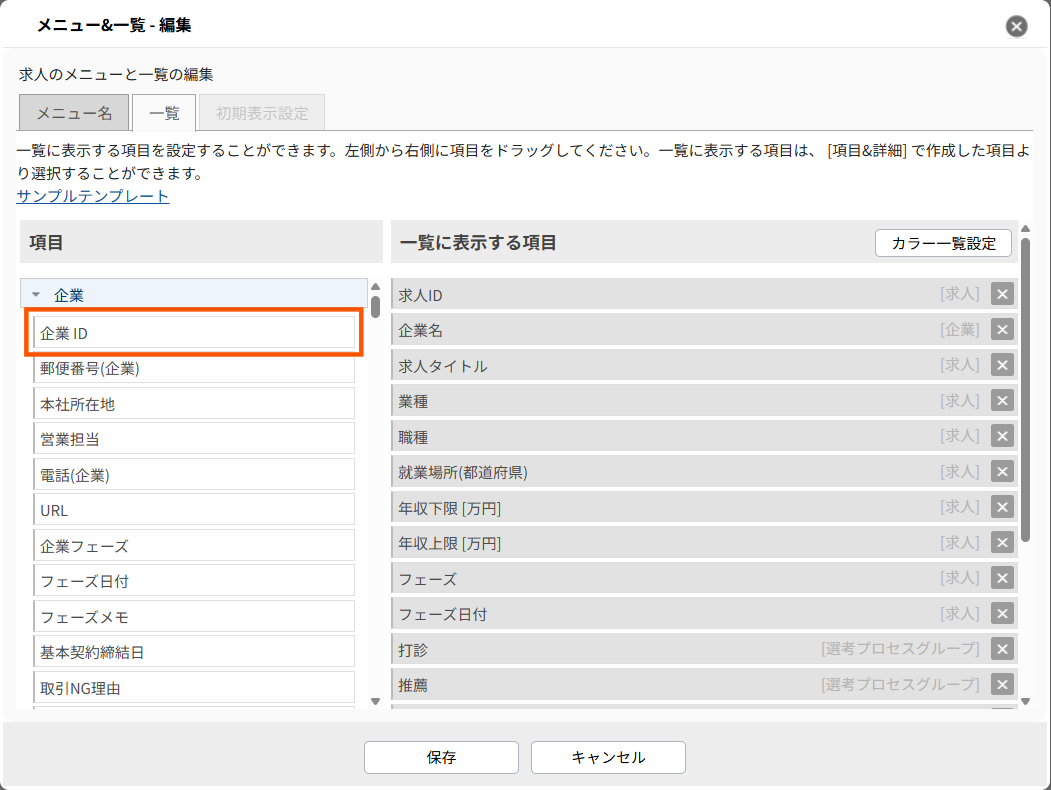1051x790 pixels.
Task: Remove フェーズ [求人] row with its X icon
Action: pyautogui.click(x=1002, y=578)
